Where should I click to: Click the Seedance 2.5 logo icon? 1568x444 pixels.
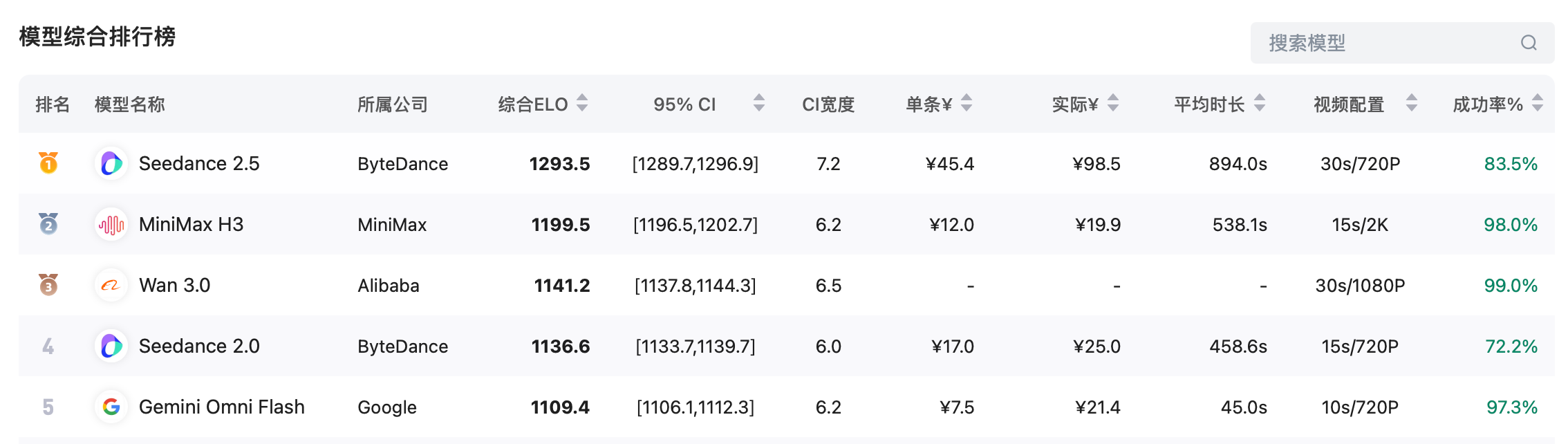coord(111,163)
